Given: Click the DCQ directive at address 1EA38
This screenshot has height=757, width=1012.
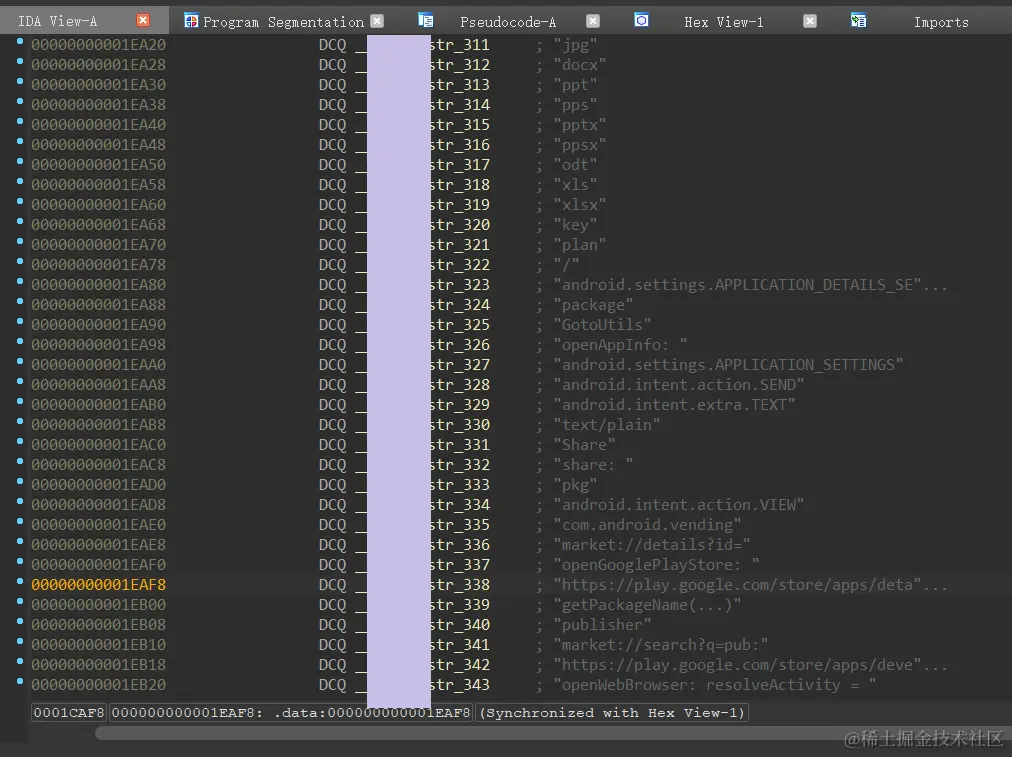Looking at the screenshot, I should (x=332, y=105).
